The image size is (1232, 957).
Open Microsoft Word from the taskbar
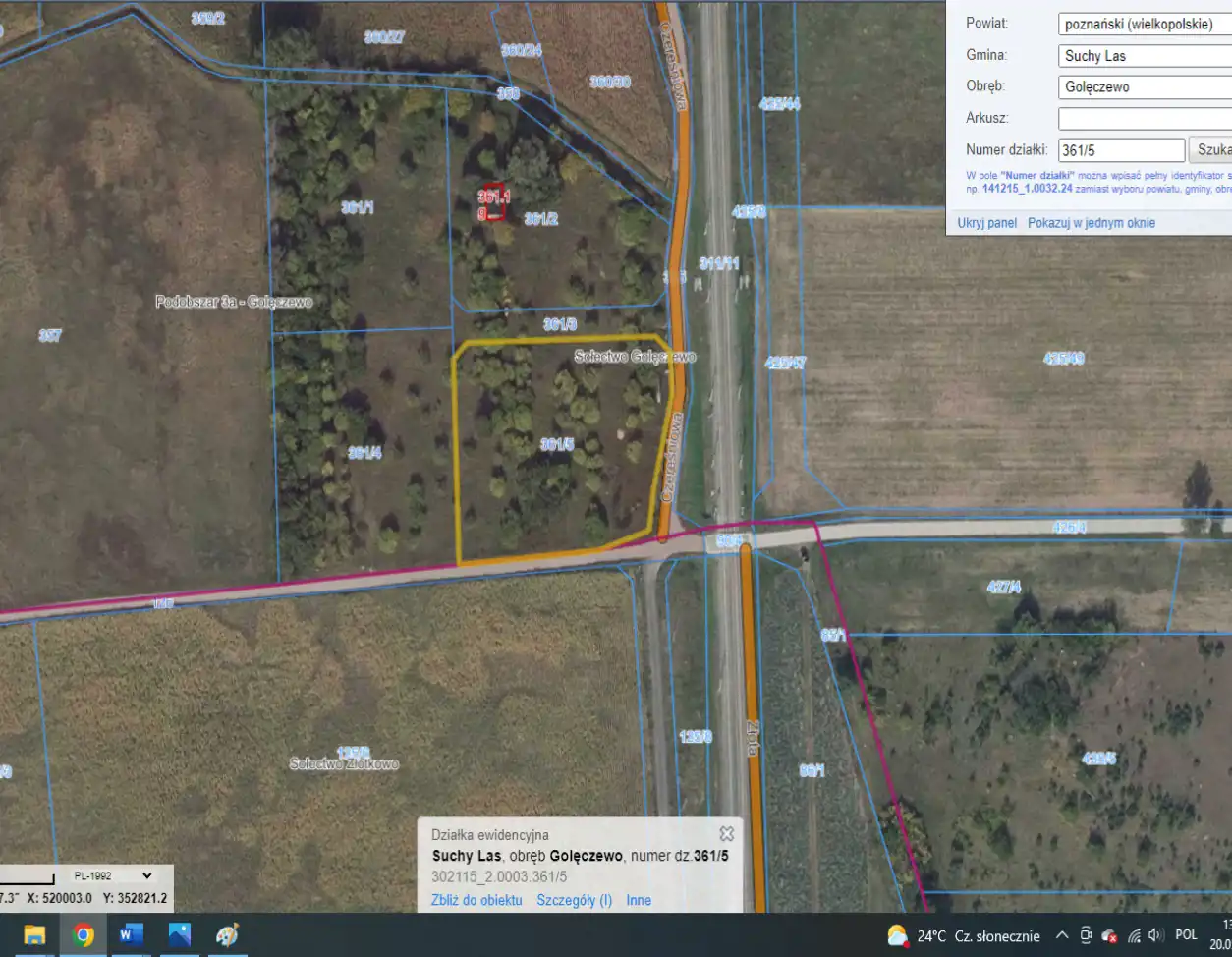pos(131,935)
